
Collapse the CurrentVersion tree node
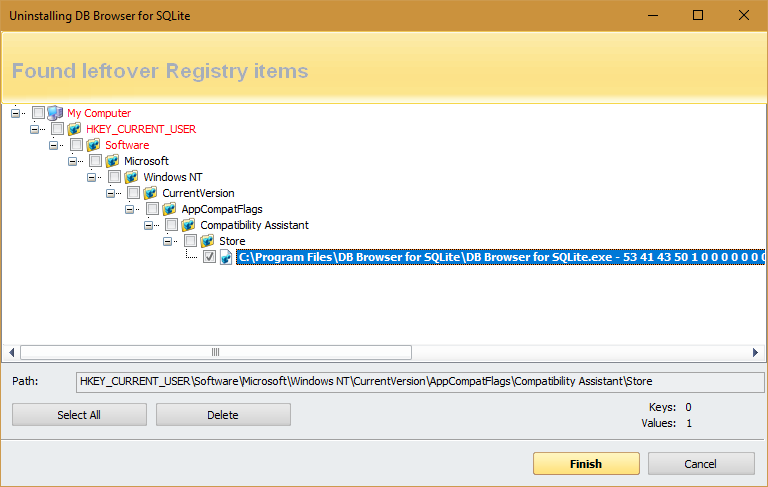click(111, 194)
